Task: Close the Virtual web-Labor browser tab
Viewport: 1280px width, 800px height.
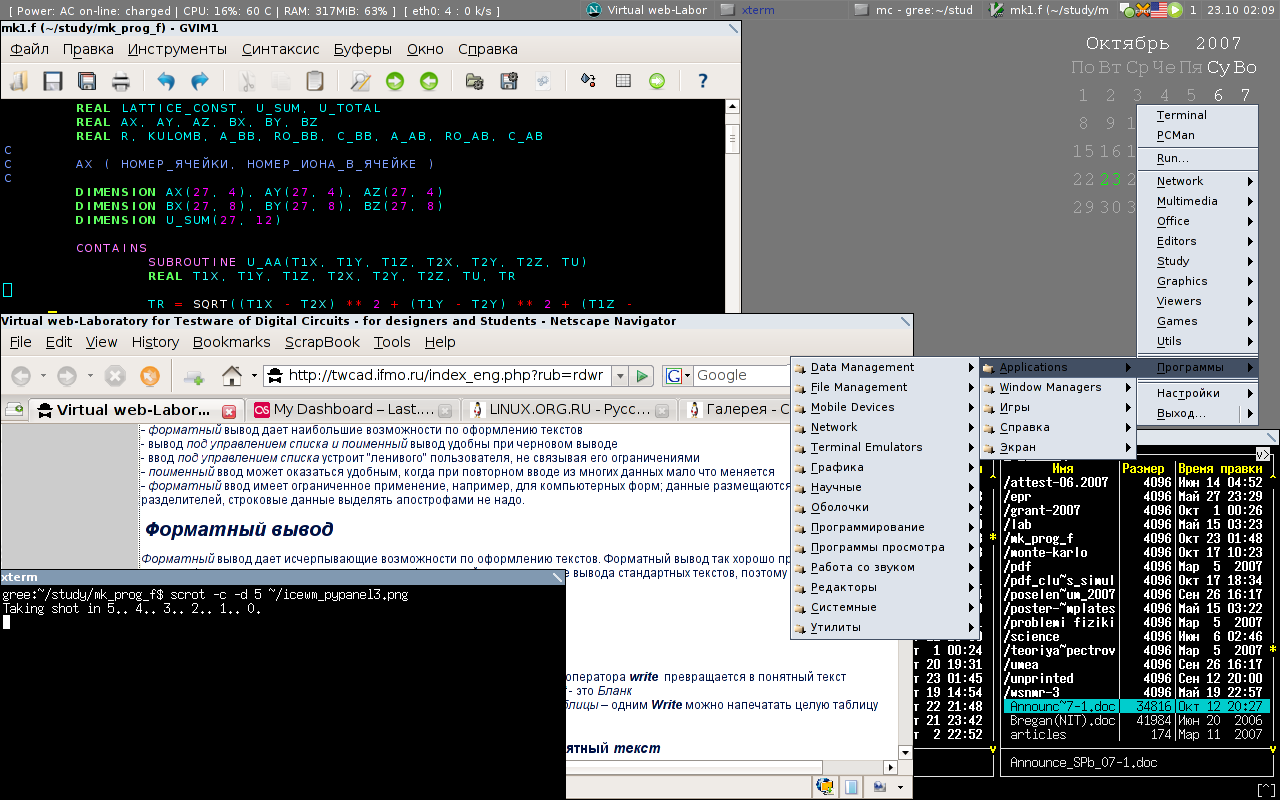Action: [x=229, y=411]
